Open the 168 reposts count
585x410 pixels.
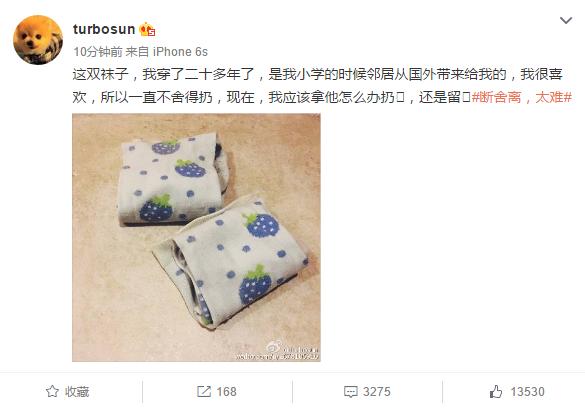coord(226,392)
